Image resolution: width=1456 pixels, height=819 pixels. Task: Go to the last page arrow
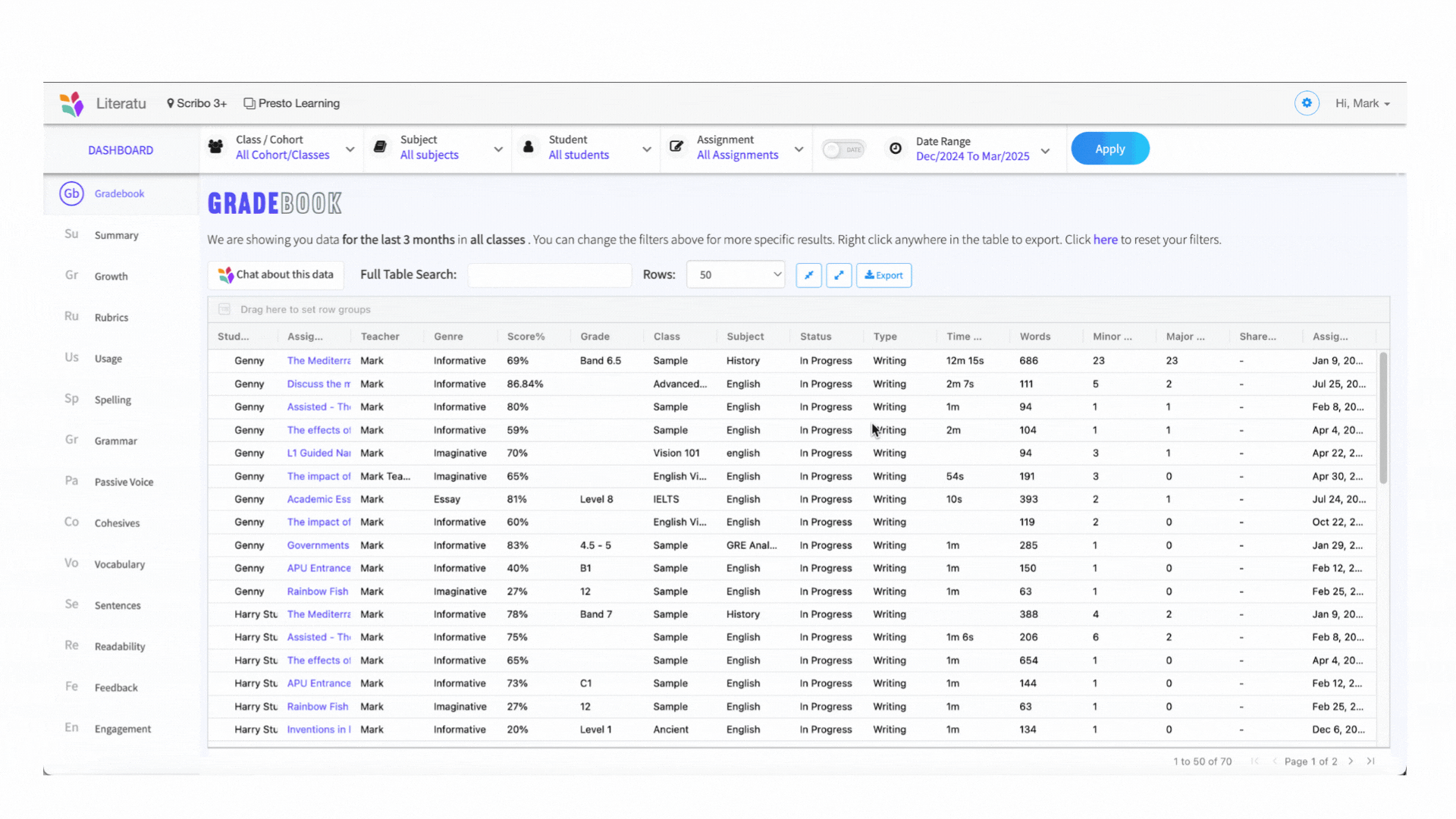pyautogui.click(x=1370, y=761)
